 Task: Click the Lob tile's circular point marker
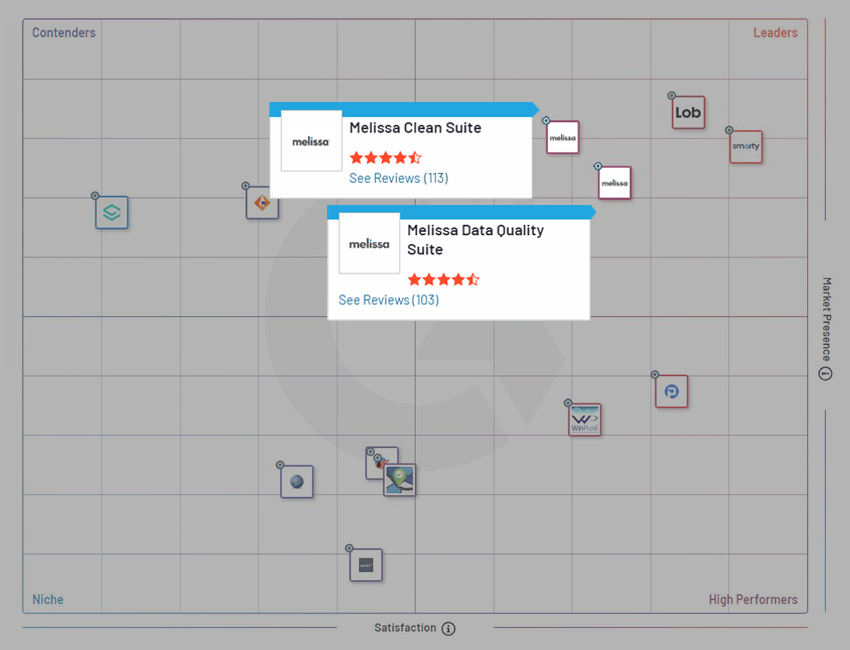[672, 95]
